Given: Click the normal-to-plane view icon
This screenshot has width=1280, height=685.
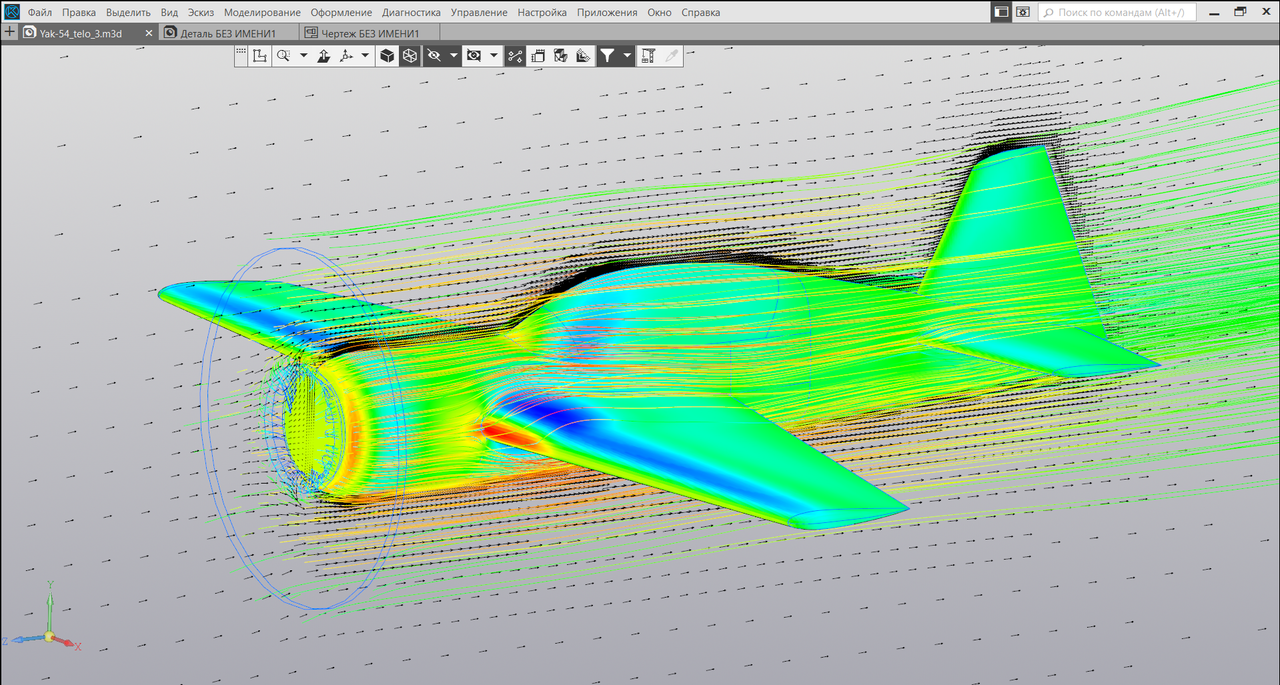Looking at the screenshot, I should (x=323, y=56).
